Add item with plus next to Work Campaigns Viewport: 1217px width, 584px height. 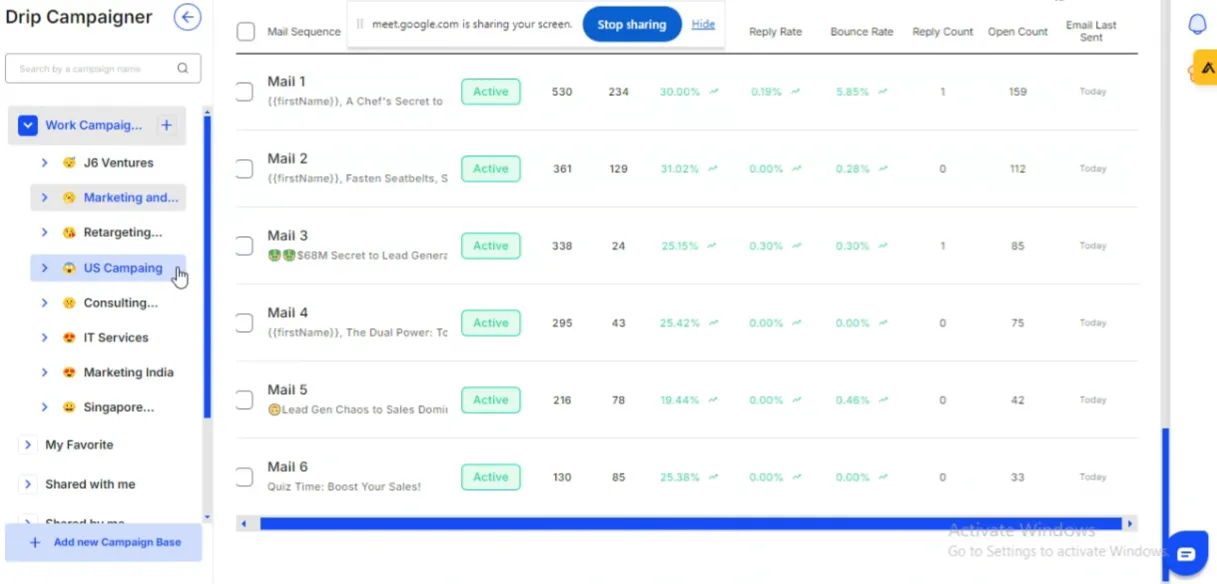pos(167,125)
